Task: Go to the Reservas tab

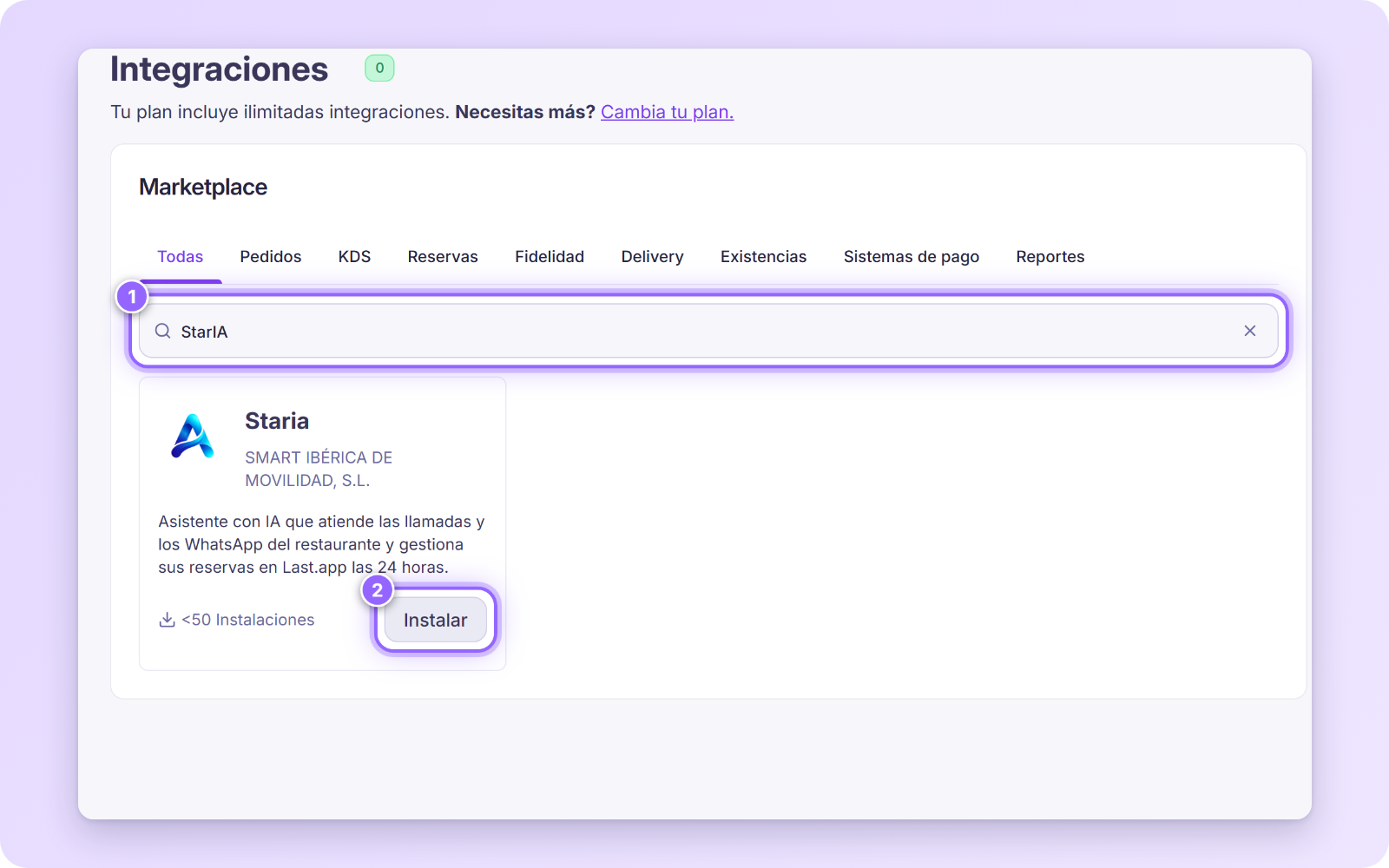Action: [443, 257]
